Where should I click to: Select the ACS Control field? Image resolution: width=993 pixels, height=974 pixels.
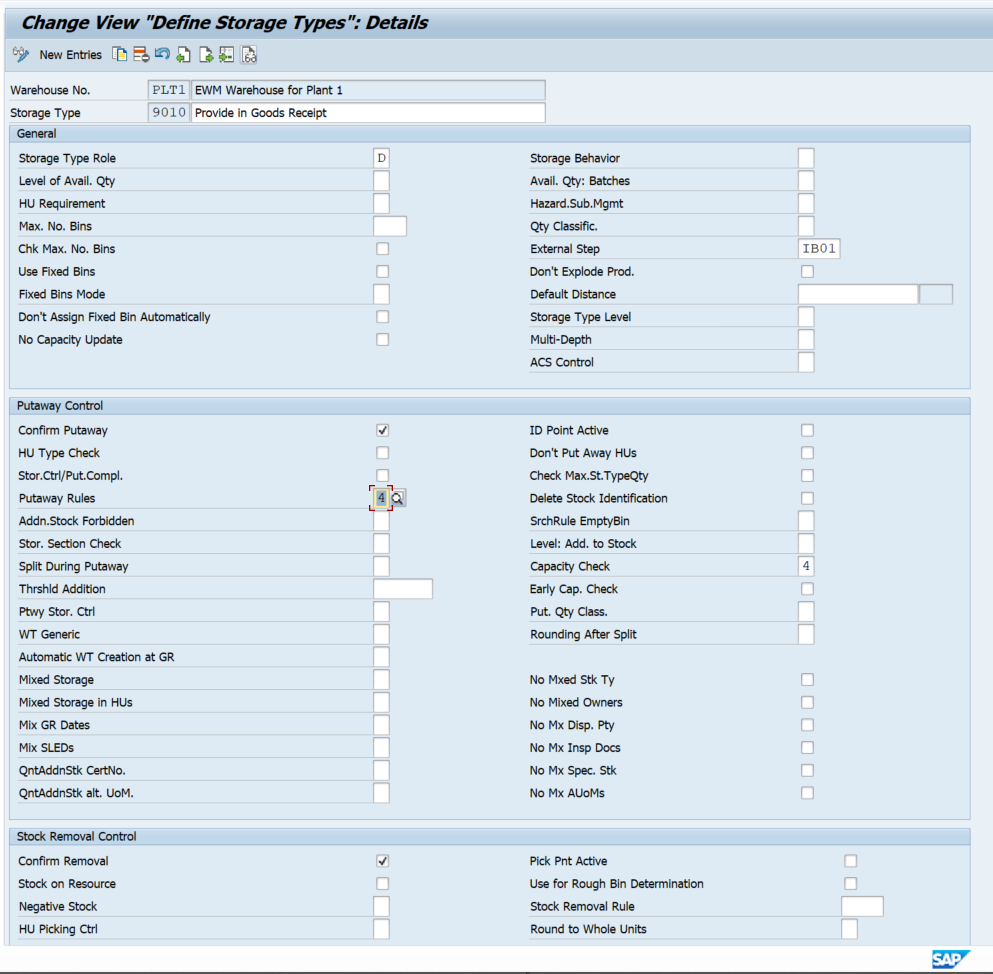pos(806,362)
